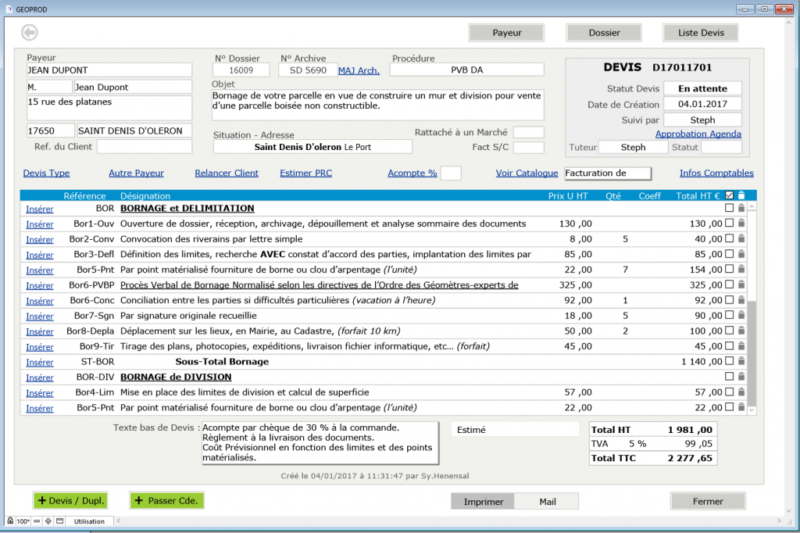Click the zoom-in plus icon in status bar
The image size is (800, 533).
pyautogui.click(x=50, y=522)
